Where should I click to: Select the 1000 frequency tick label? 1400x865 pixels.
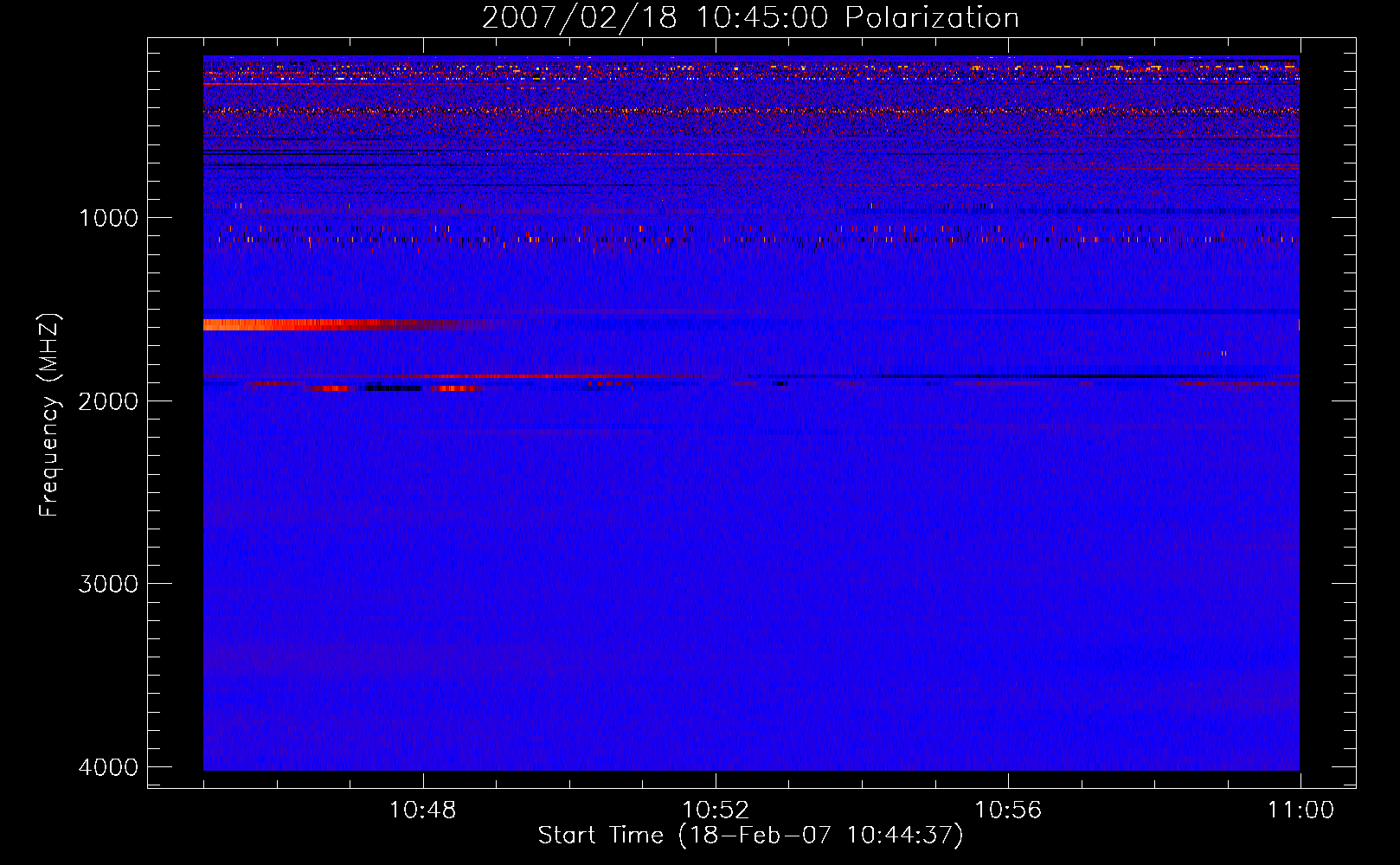pos(108,218)
